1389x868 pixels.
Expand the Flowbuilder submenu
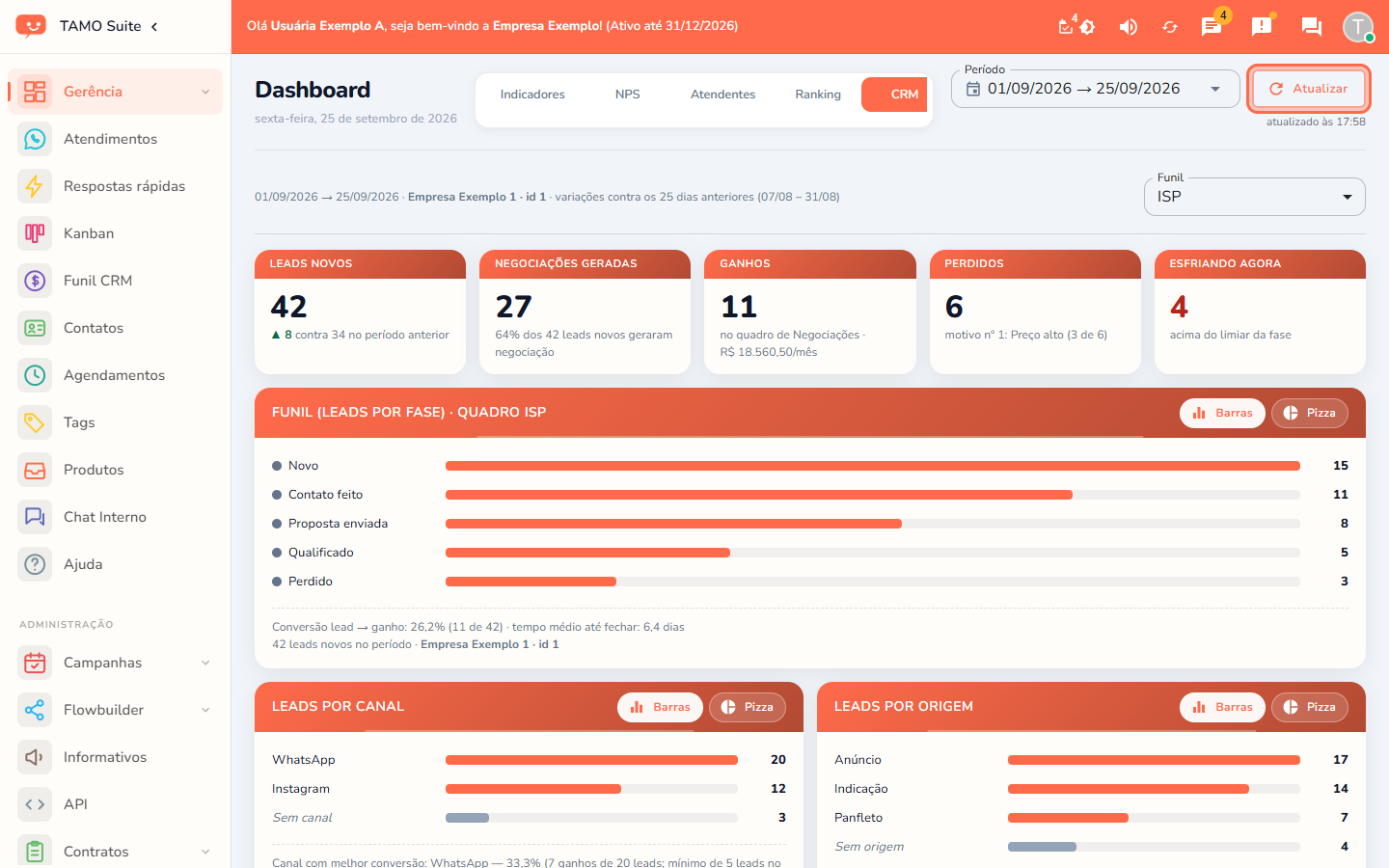116,710
